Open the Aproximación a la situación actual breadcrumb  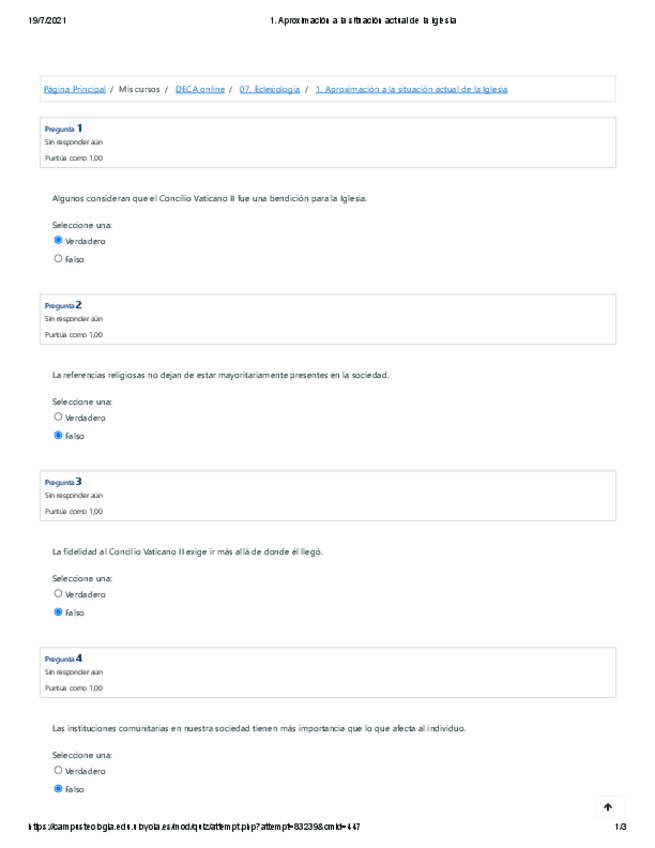pyautogui.click(x=411, y=89)
